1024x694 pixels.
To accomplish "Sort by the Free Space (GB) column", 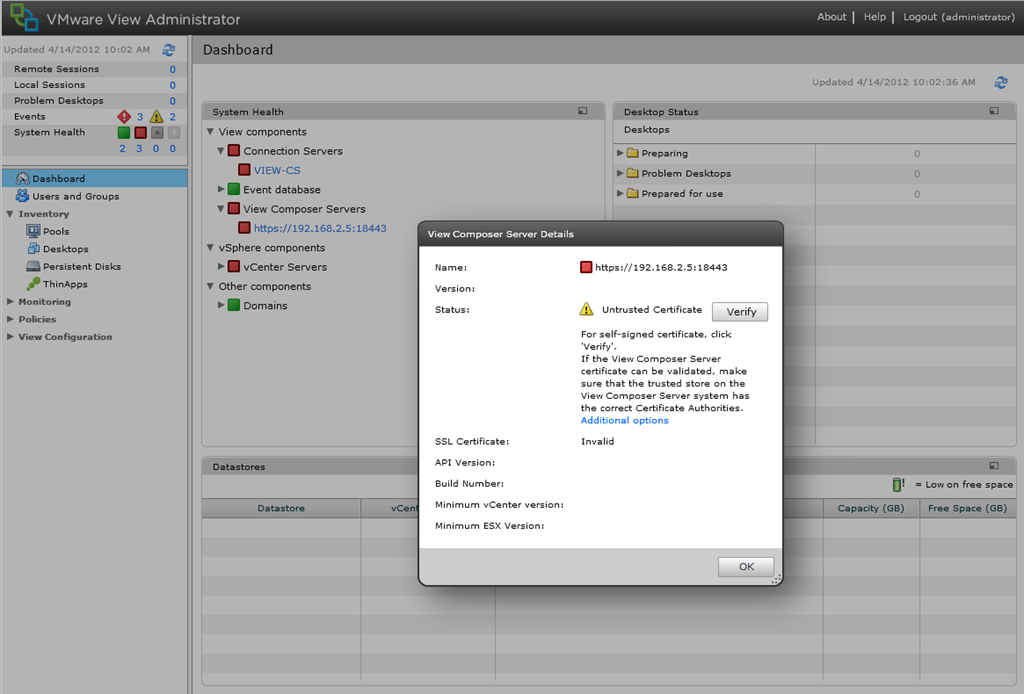I will coord(967,508).
